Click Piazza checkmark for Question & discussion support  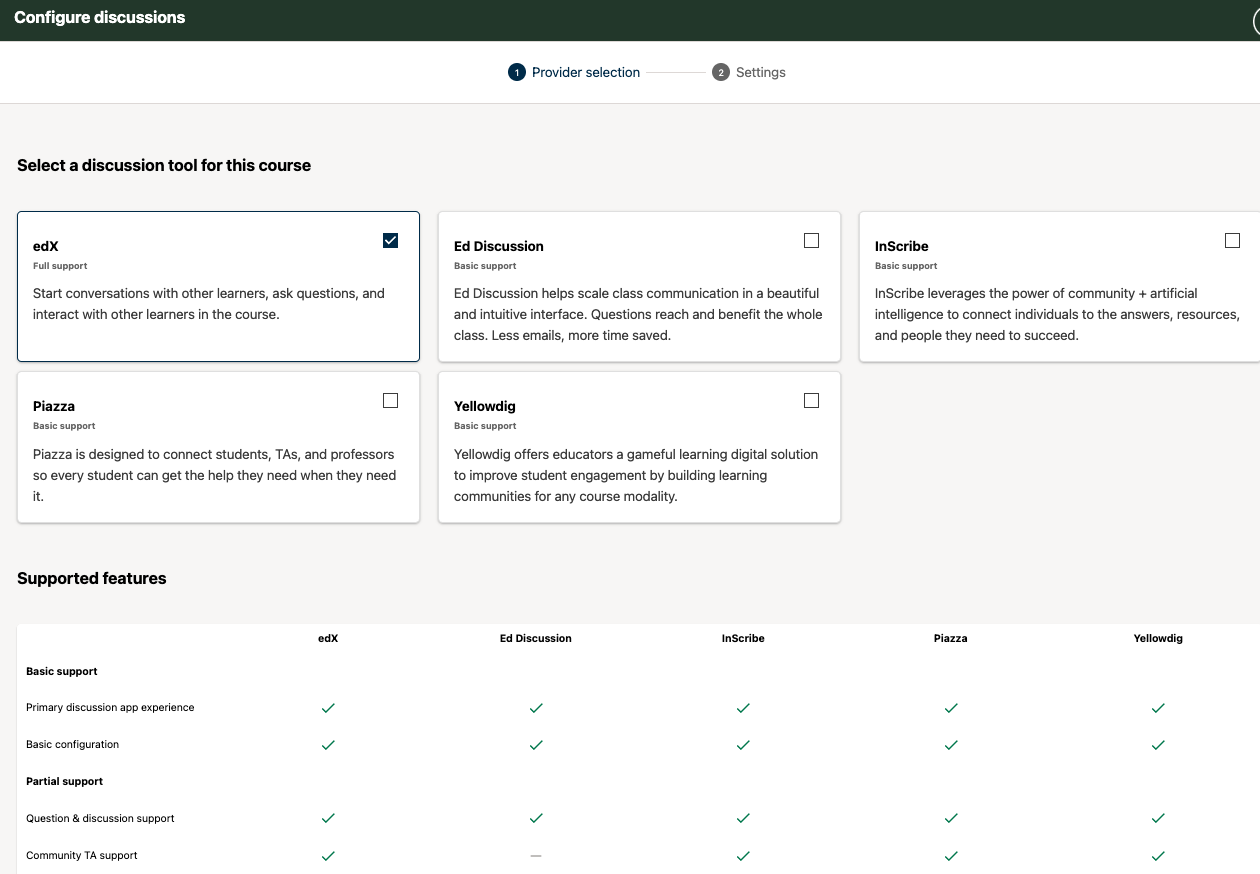click(950, 818)
